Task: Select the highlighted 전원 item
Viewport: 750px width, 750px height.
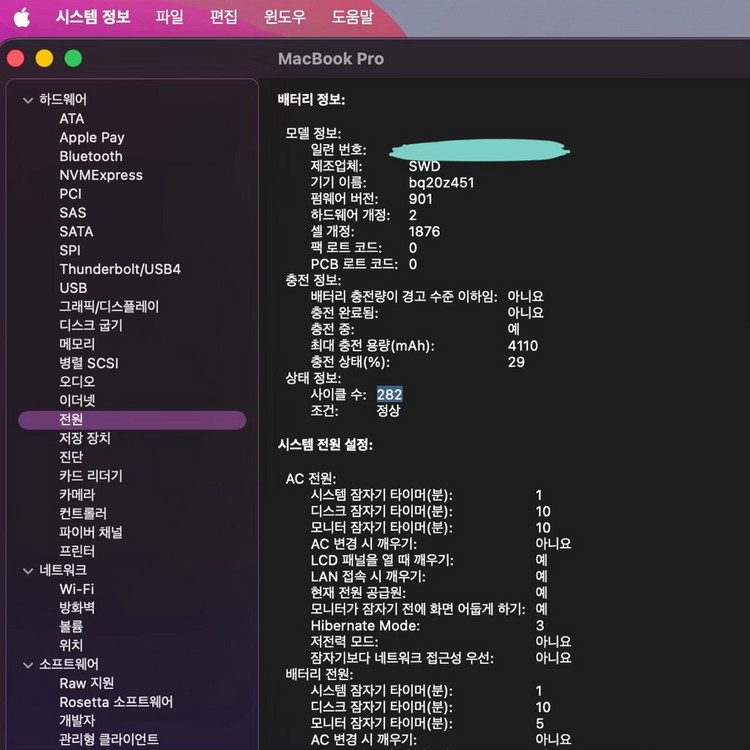Action: click(132, 420)
